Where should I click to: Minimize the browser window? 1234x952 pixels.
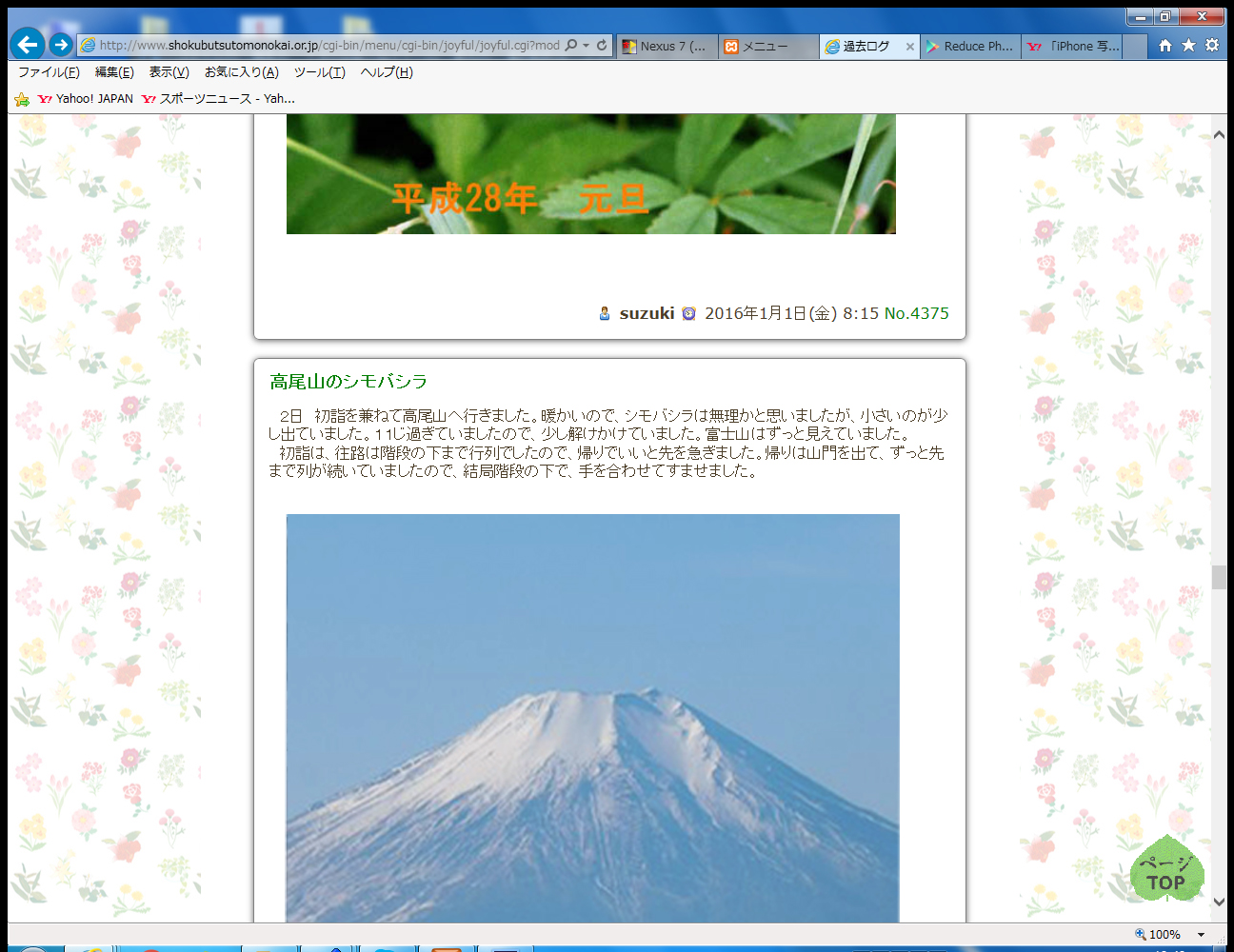1141,16
